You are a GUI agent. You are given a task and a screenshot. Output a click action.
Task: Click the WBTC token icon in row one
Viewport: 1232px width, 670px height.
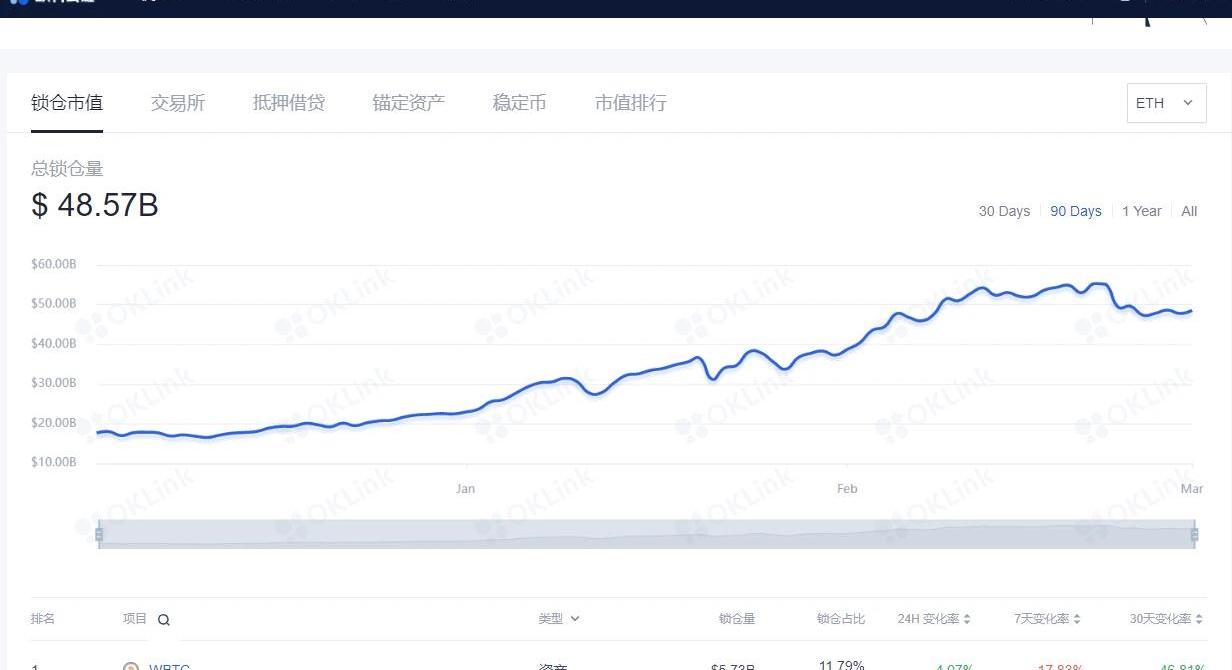pyautogui.click(x=131, y=667)
